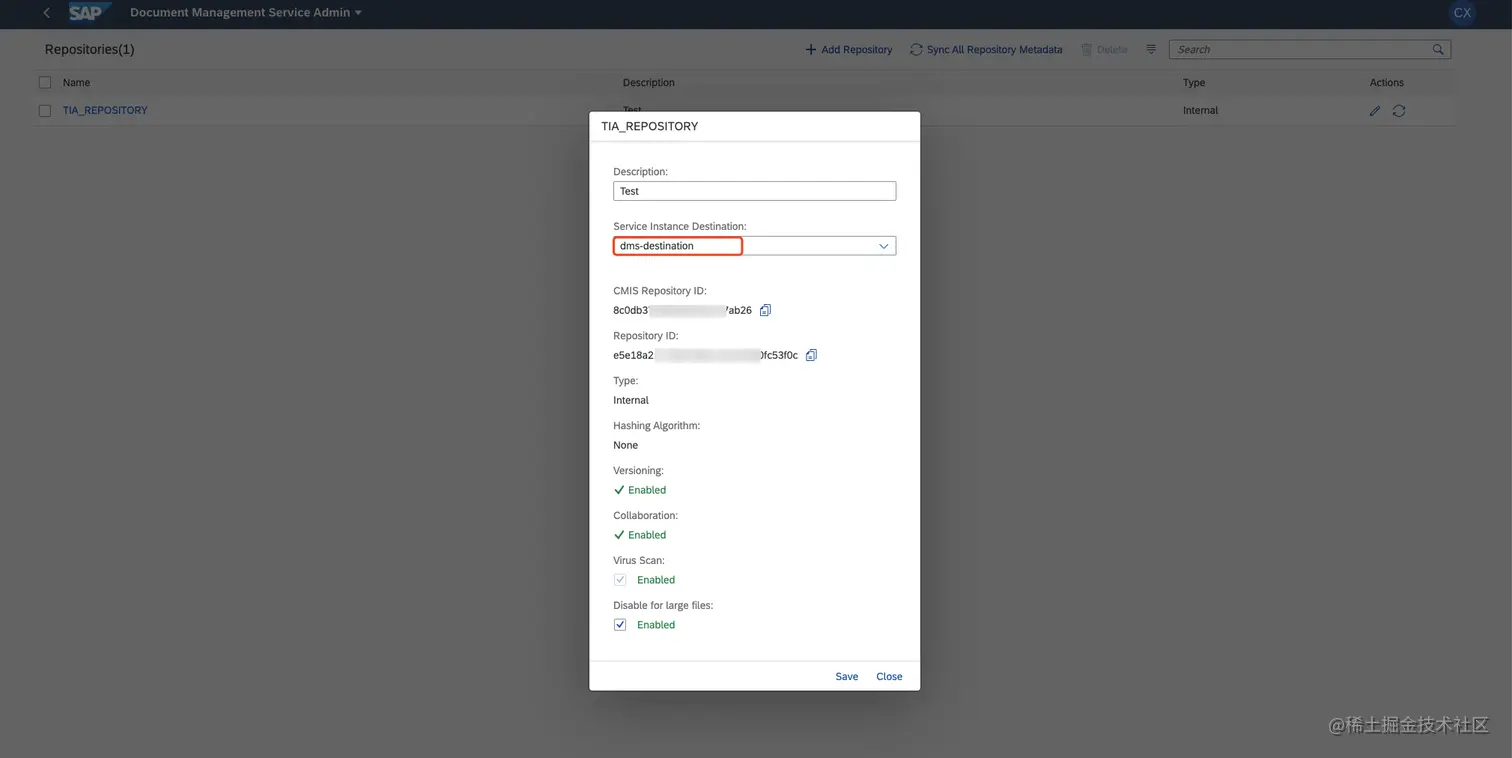Copy the Repository ID value
Image resolution: width=1512 pixels, height=758 pixels.
pyautogui.click(x=811, y=355)
